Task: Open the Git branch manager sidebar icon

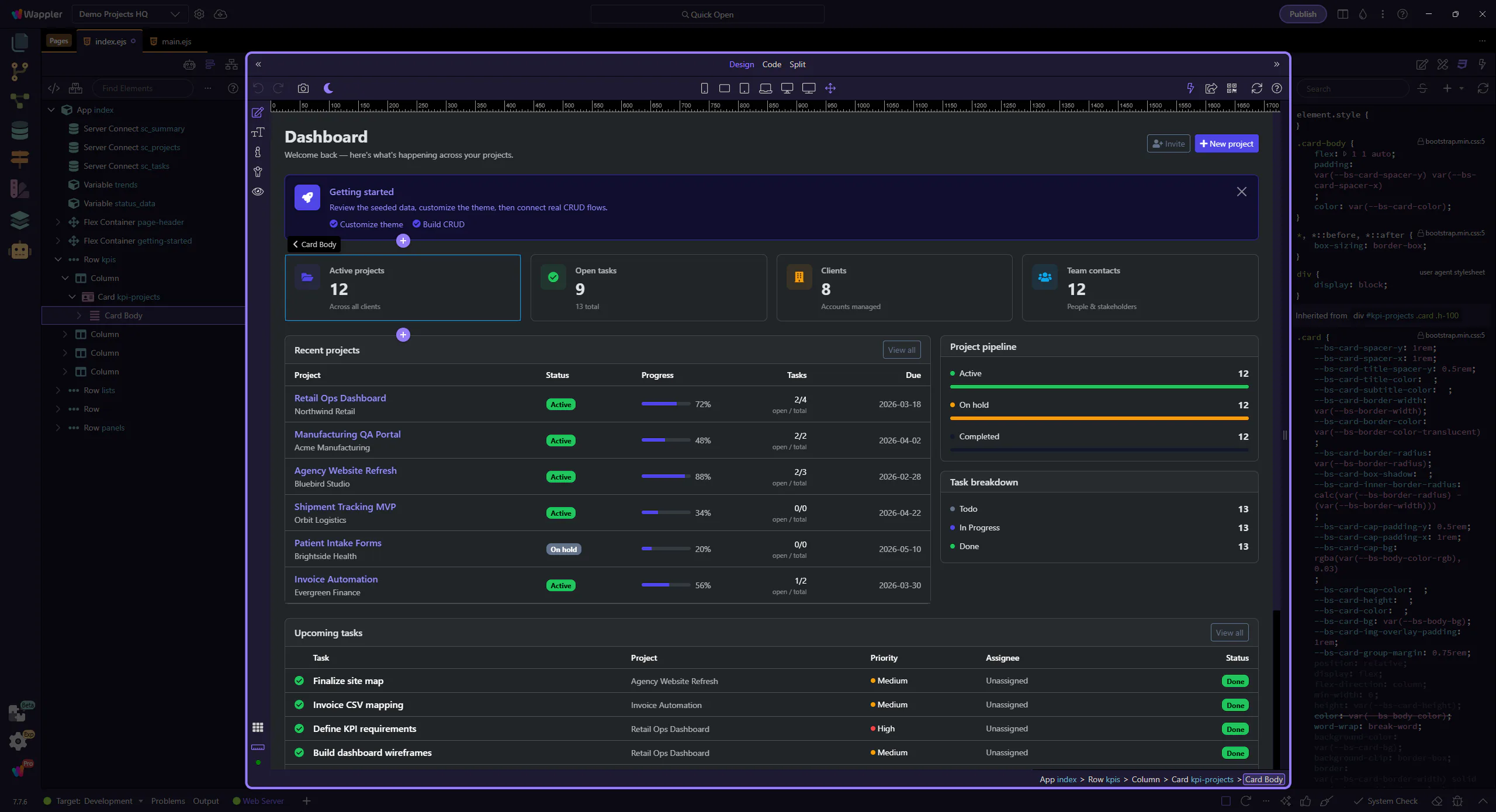Action: [x=19, y=71]
